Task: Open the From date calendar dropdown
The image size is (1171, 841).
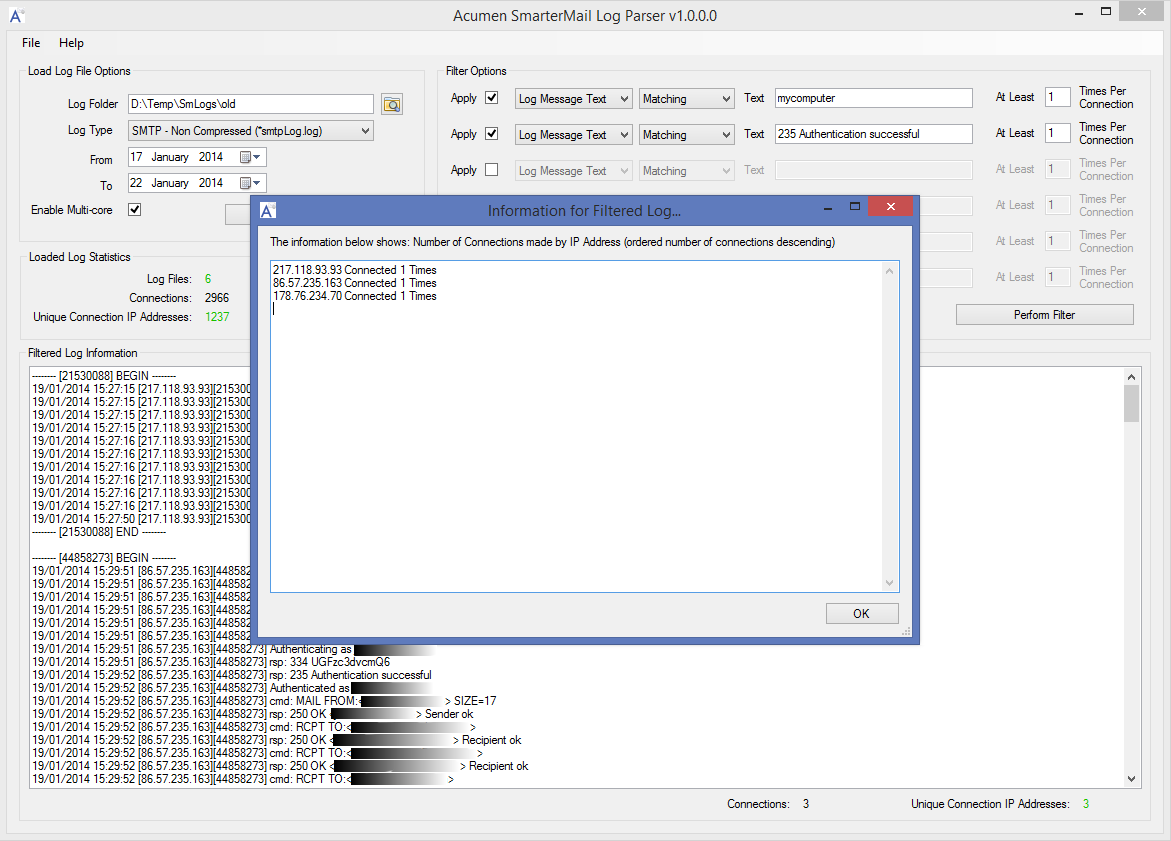Action: [x=250, y=157]
